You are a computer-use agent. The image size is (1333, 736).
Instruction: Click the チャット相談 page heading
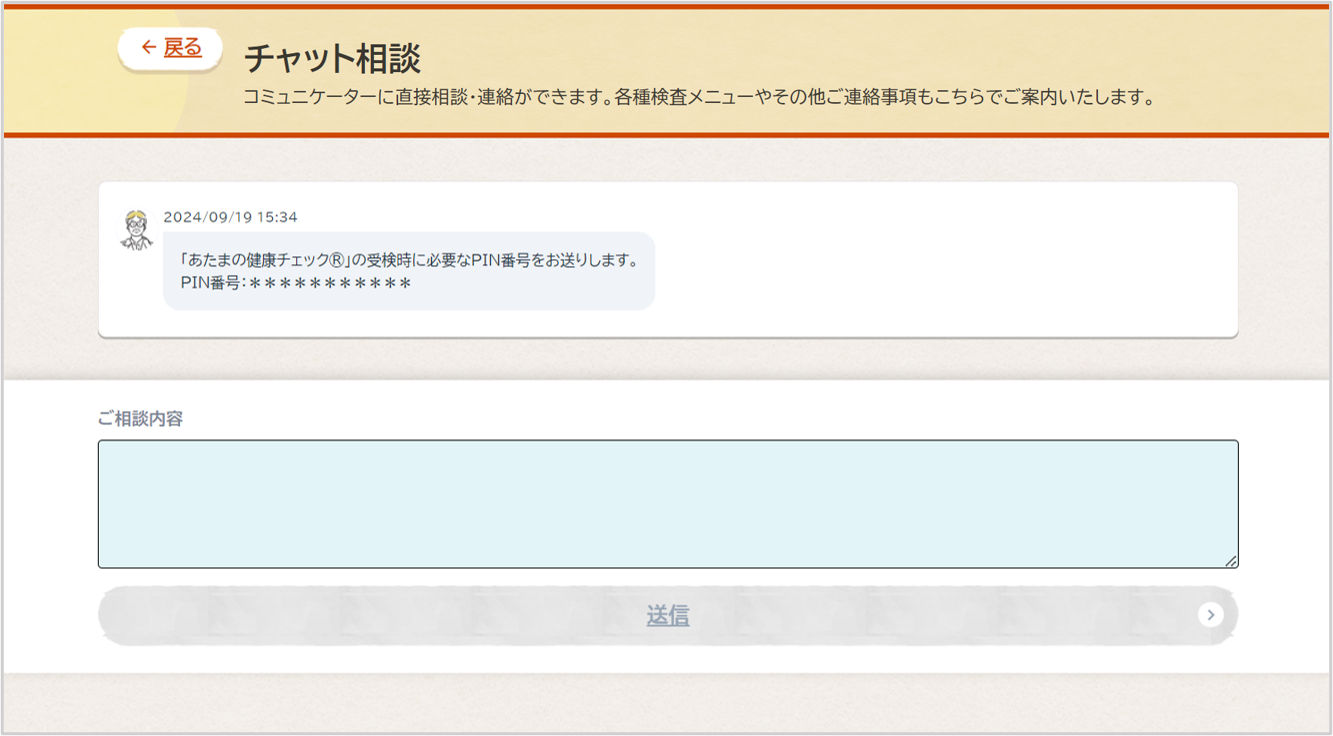pos(332,59)
